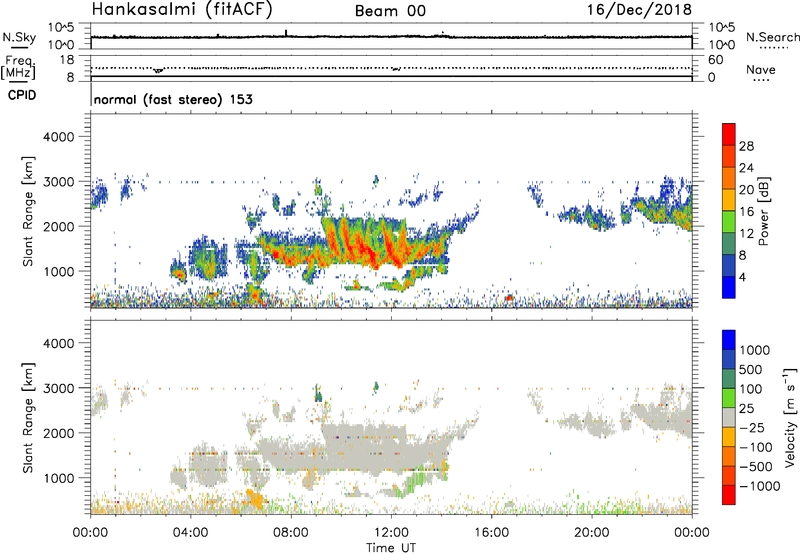Screen dimensions: 800x554
Task: Click the 'Hankasalmi (fitACF)' title text
Action: pos(182,9)
